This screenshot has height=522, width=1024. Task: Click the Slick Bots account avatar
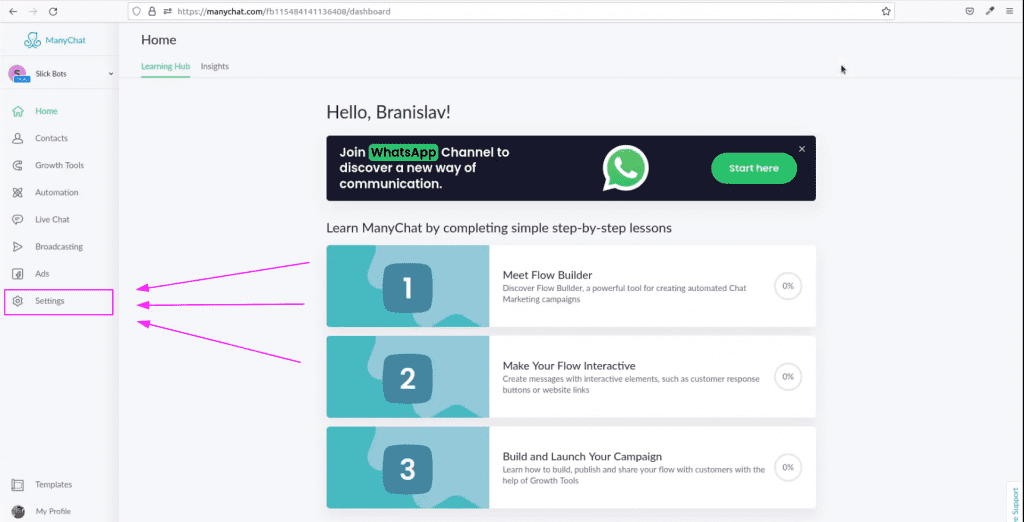coord(18,74)
